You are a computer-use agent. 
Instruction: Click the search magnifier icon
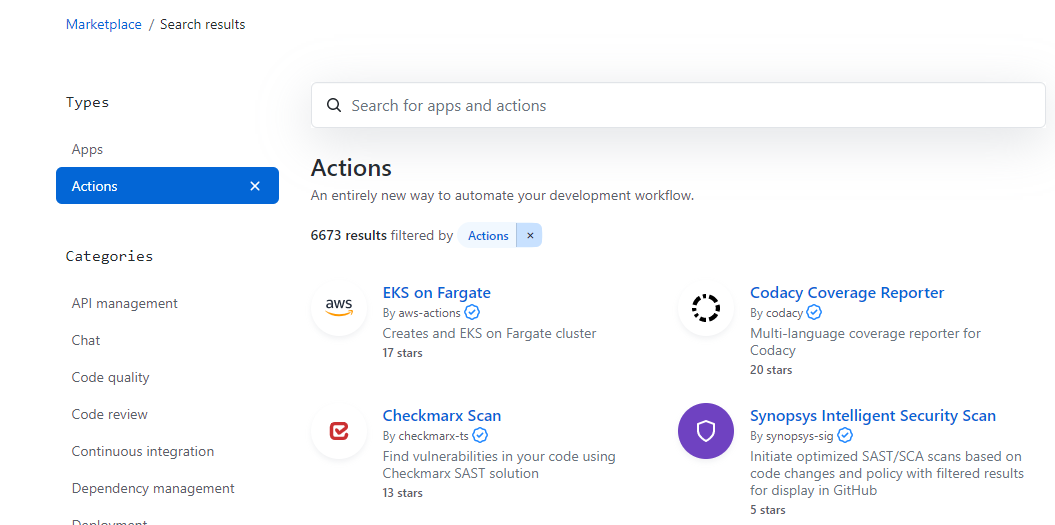[334, 105]
